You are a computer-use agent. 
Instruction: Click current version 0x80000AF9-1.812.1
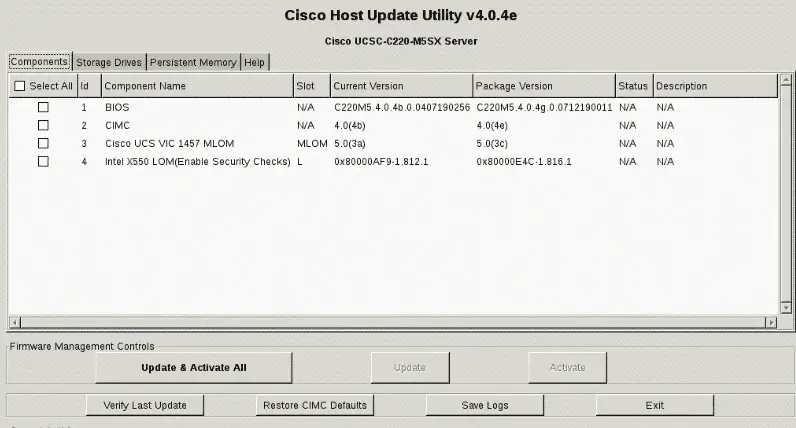pos(381,161)
